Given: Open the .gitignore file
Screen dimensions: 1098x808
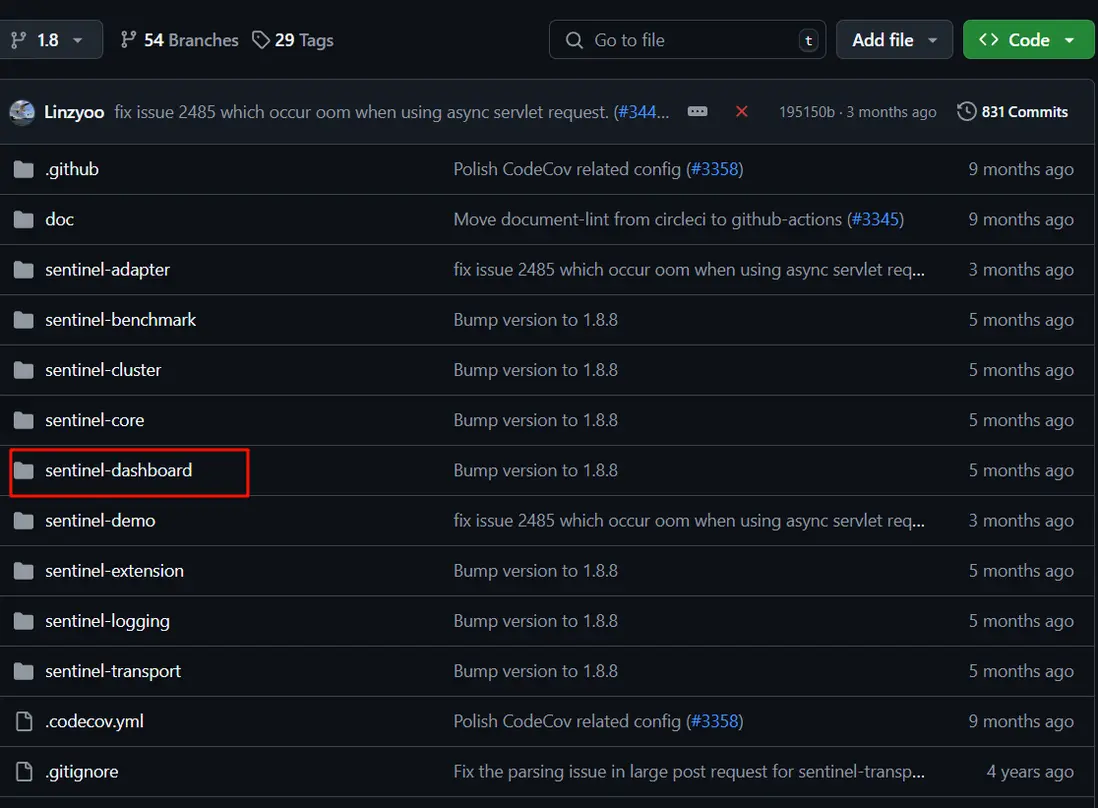Looking at the screenshot, I should coord(82,771).
